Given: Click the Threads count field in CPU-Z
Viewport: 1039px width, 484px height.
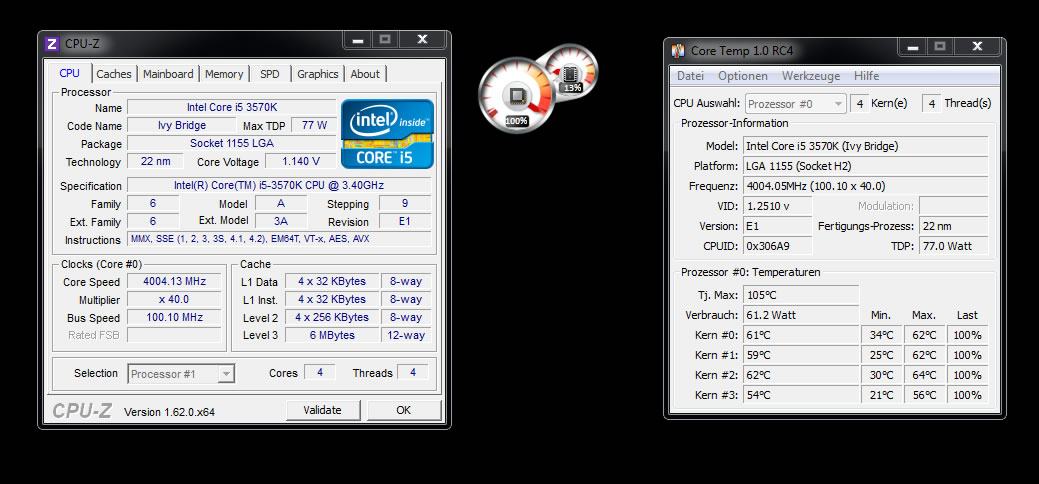Looking at the screenshot, I should [x=412, y=373].
